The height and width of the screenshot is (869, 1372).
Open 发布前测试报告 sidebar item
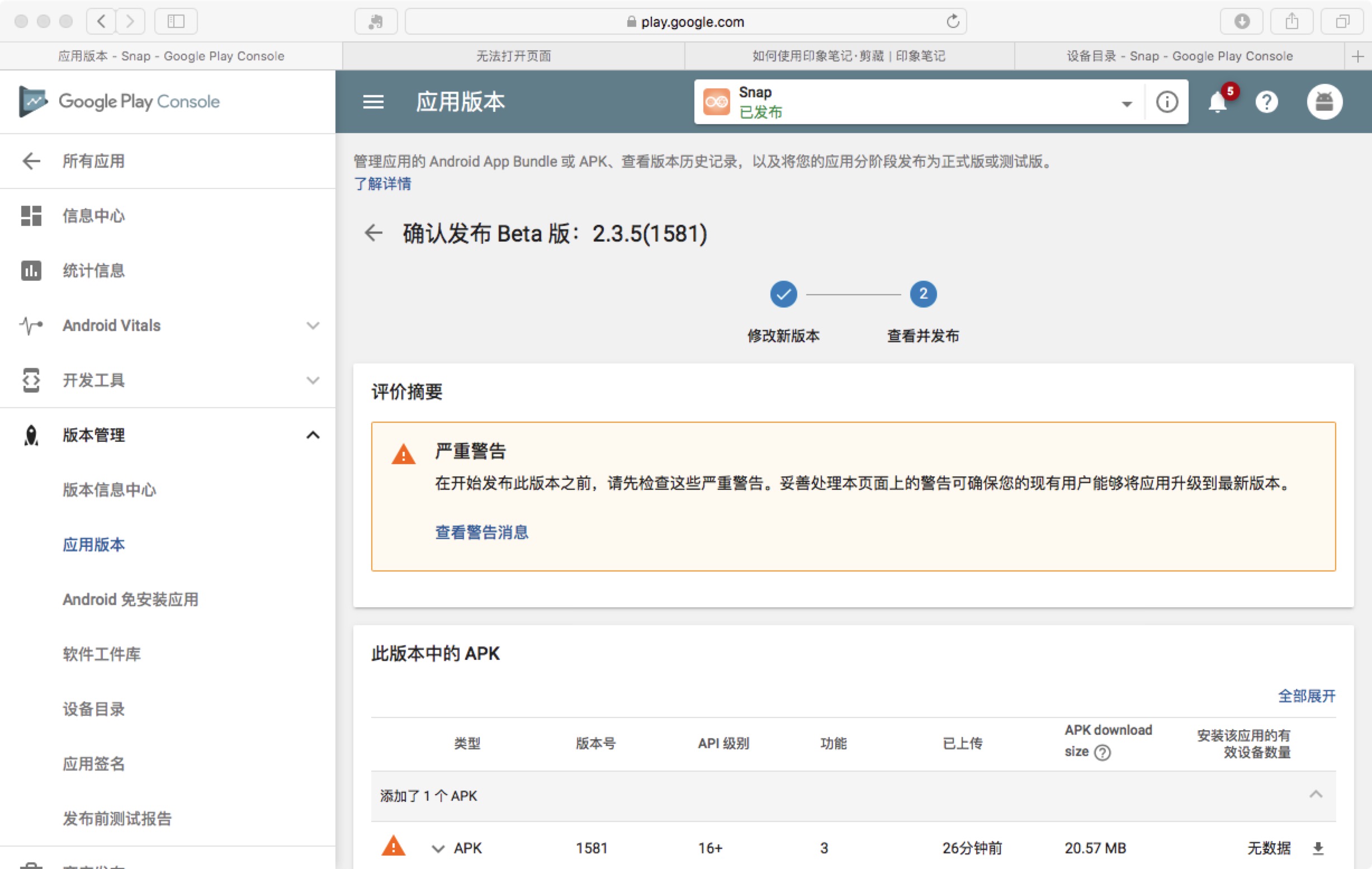pos(117,818)
